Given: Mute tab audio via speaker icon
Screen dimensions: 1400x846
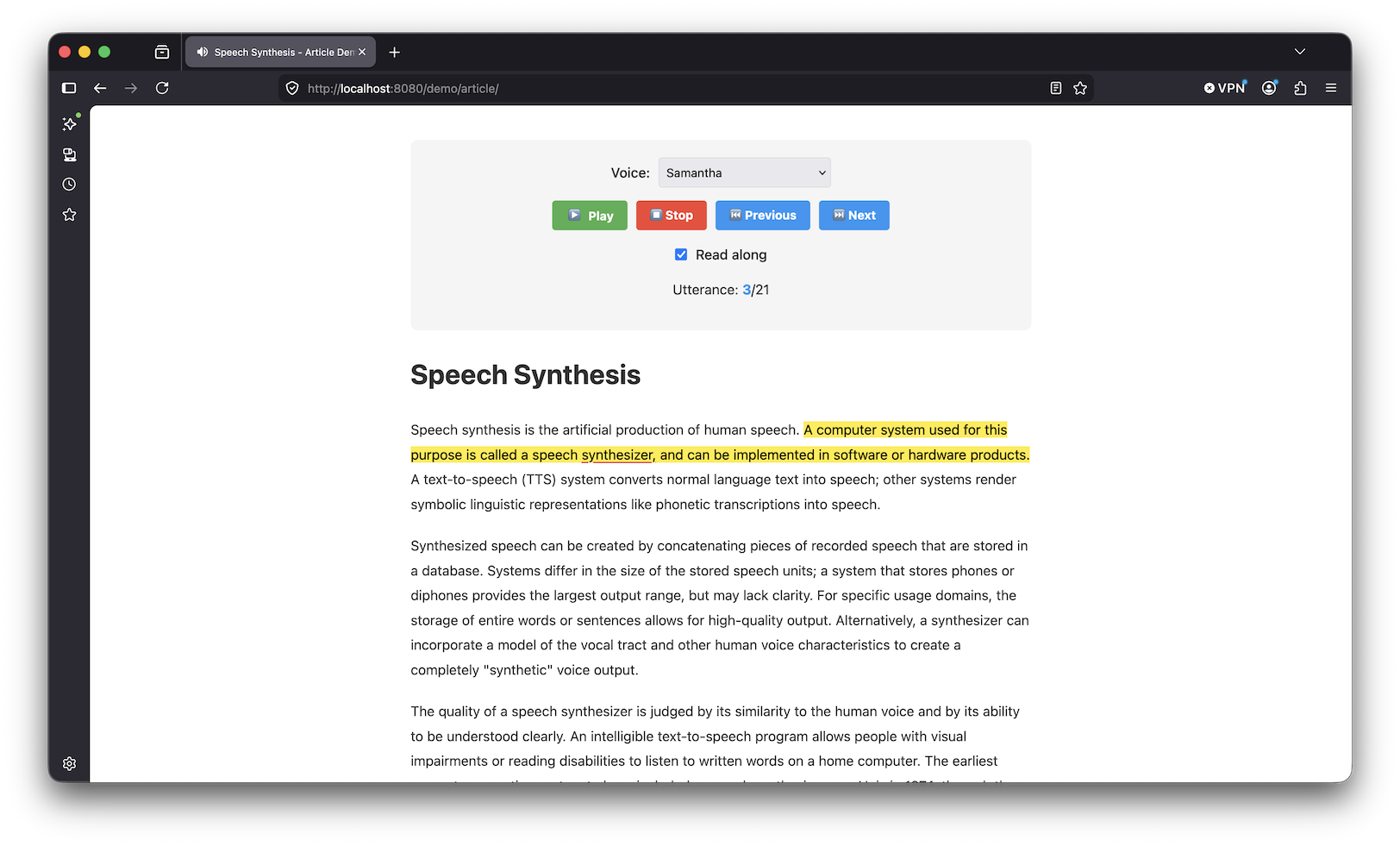Looking at the screenshot, I should coord(202,52).
